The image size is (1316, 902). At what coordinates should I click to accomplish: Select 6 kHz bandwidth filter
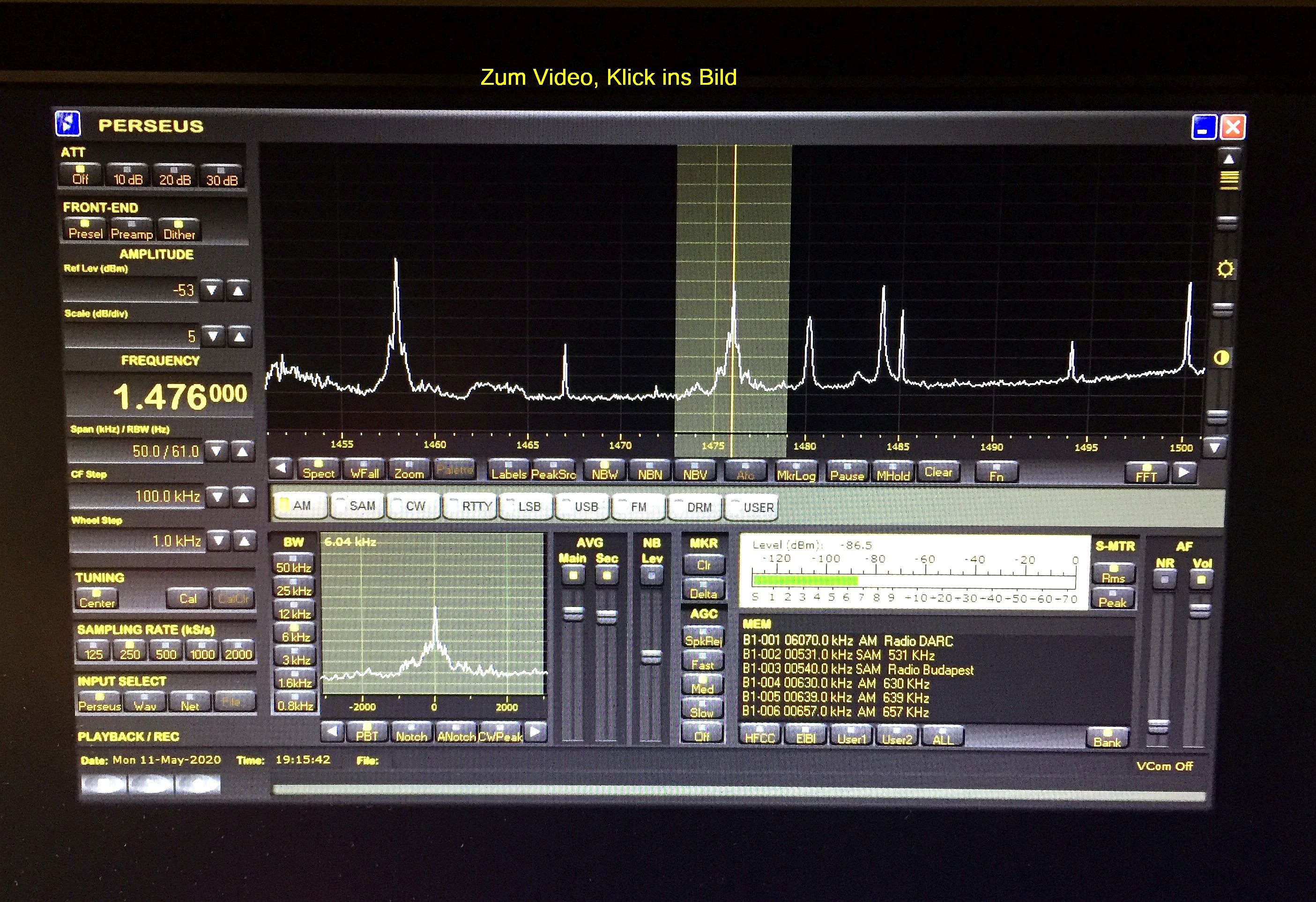[x=295, y=633]
